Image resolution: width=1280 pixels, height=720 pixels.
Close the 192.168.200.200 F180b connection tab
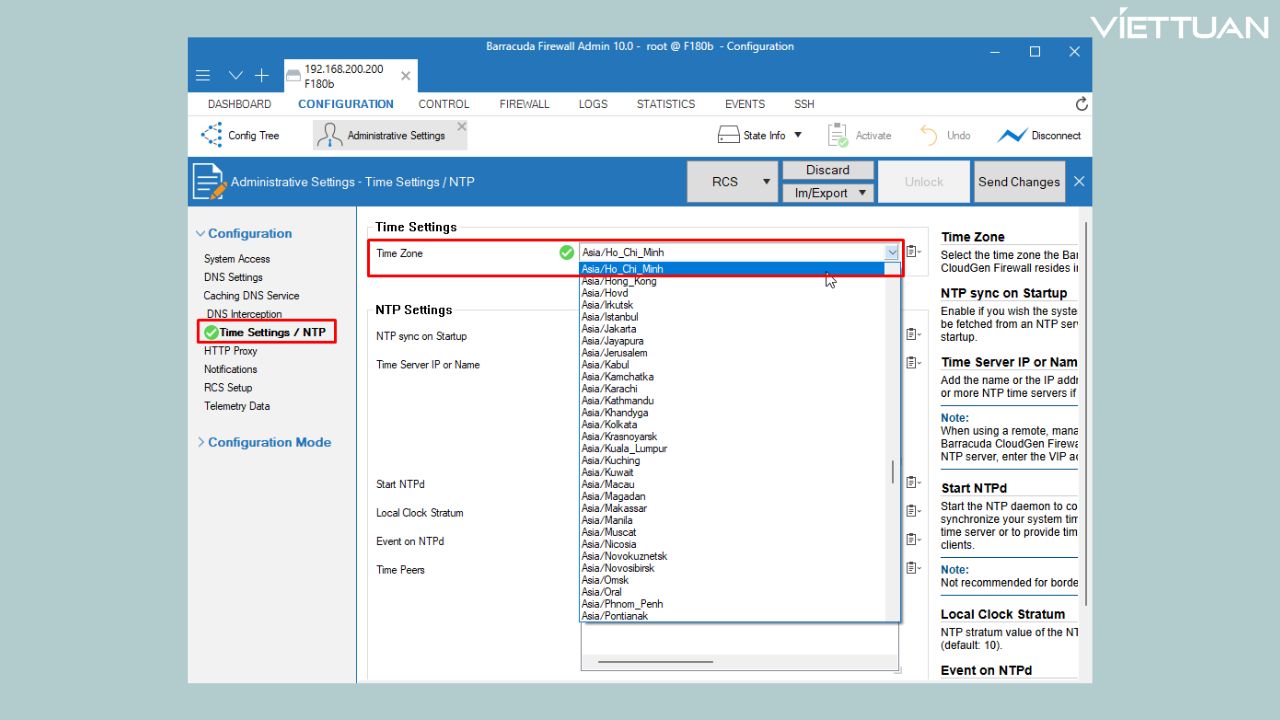[x=405, y=76]
